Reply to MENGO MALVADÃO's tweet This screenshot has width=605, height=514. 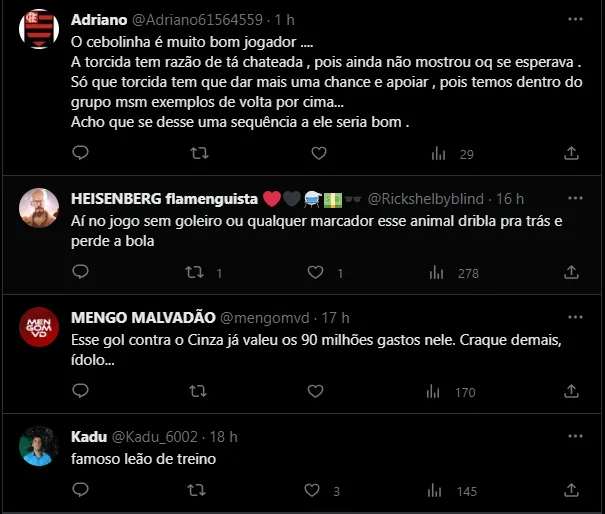tap(81, 392)
